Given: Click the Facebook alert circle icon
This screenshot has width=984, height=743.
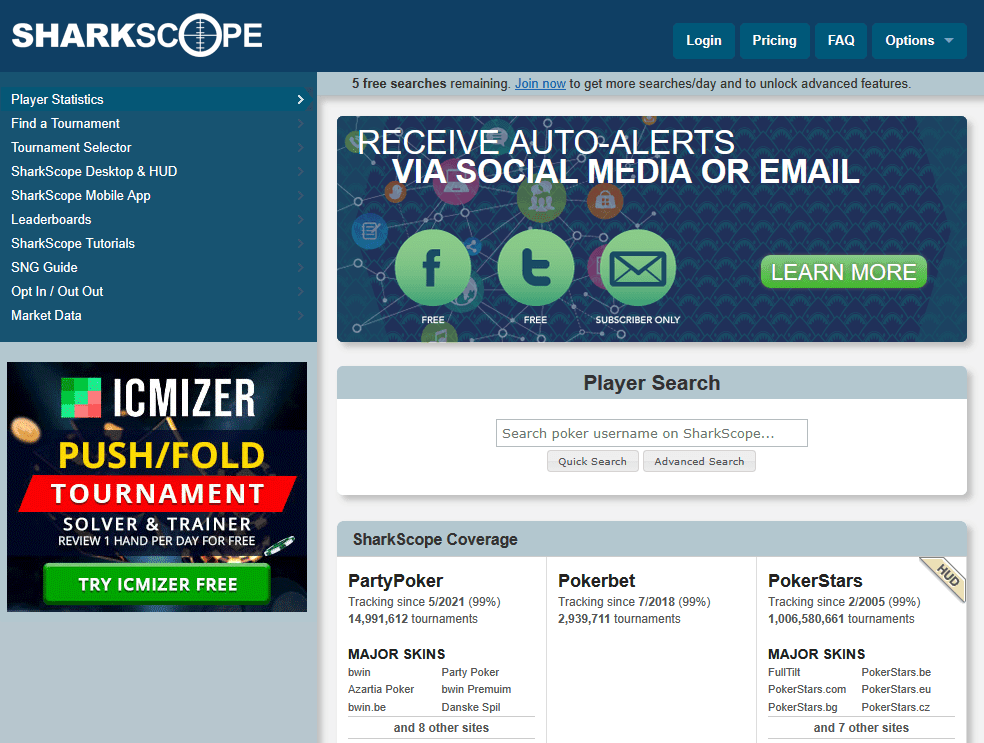Looking at the screenshot, I should 432,268.
